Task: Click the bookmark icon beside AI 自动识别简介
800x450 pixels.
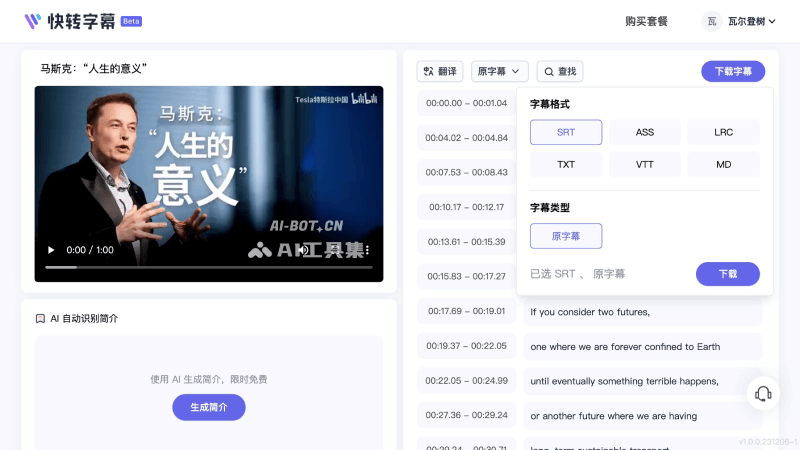Action: click(x=40, y=318)
